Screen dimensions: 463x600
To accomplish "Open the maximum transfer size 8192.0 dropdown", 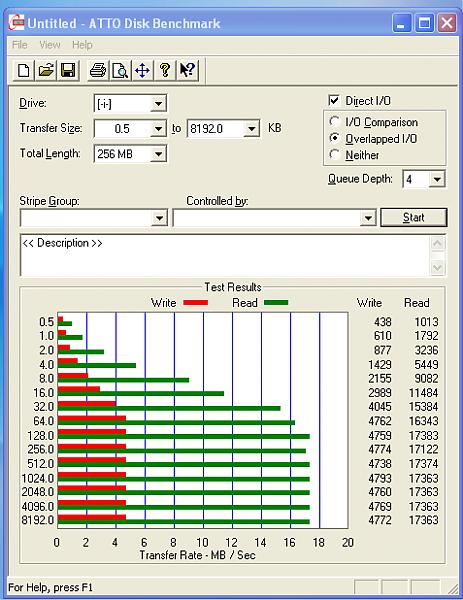I will tap(251, 129).
